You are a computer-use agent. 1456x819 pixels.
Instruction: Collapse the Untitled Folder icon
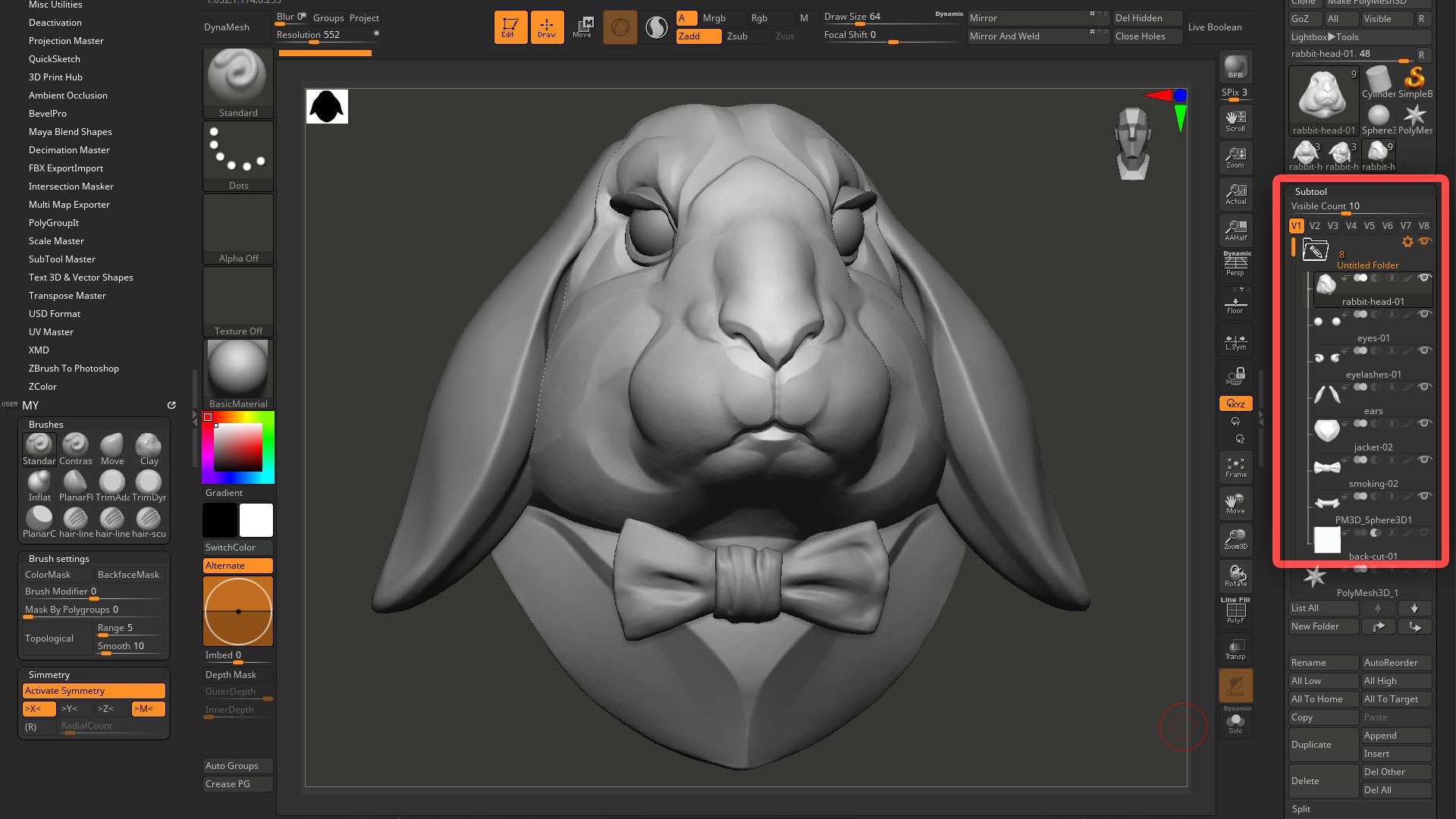point(1315,249)
